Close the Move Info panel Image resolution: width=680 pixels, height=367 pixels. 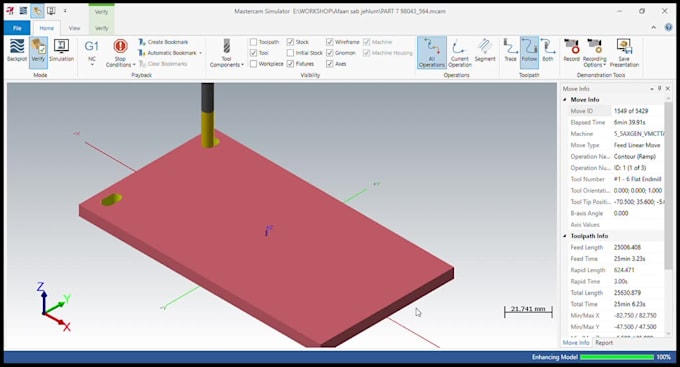coord(668,88)
